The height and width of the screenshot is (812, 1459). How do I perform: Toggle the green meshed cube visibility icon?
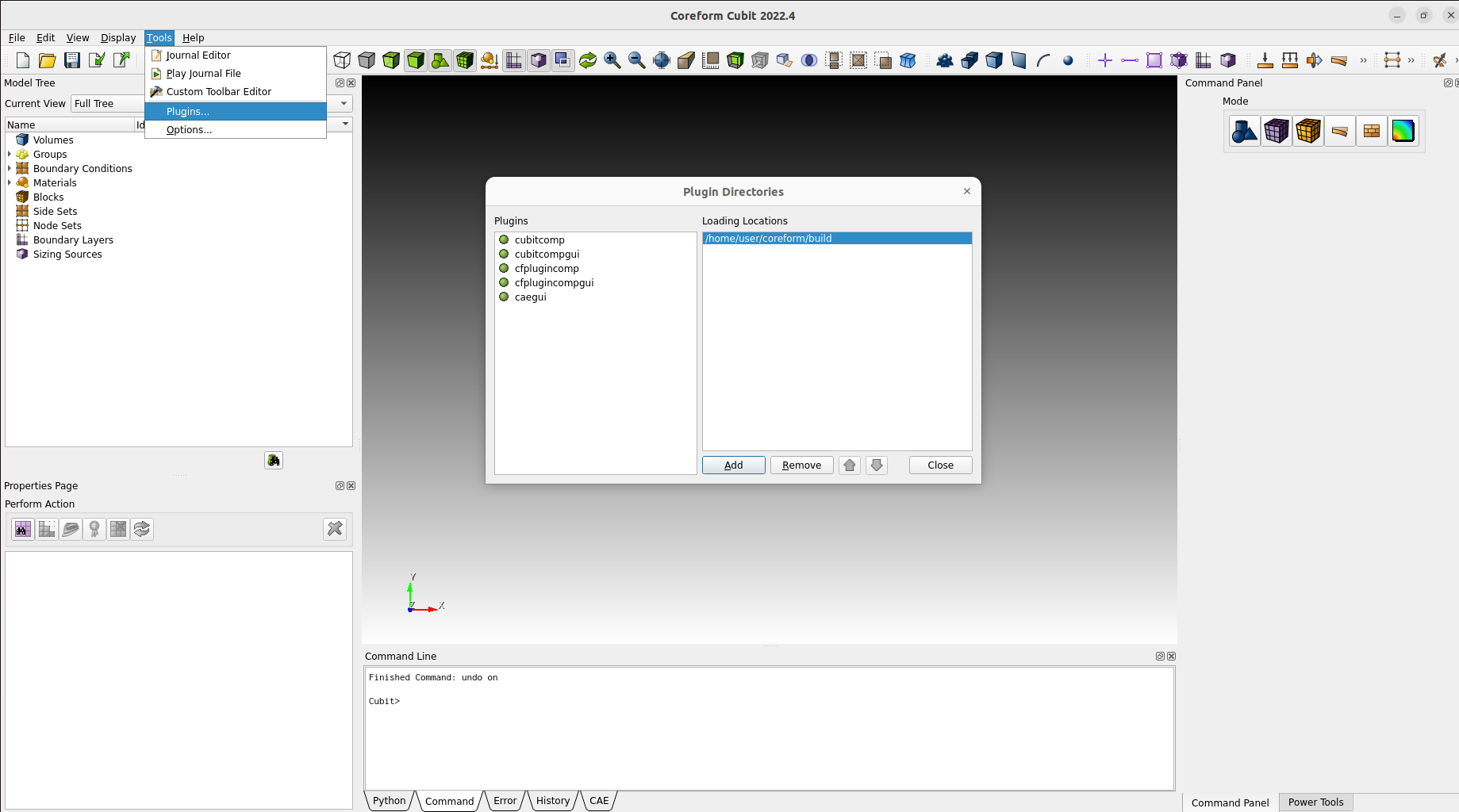point(465,60)
